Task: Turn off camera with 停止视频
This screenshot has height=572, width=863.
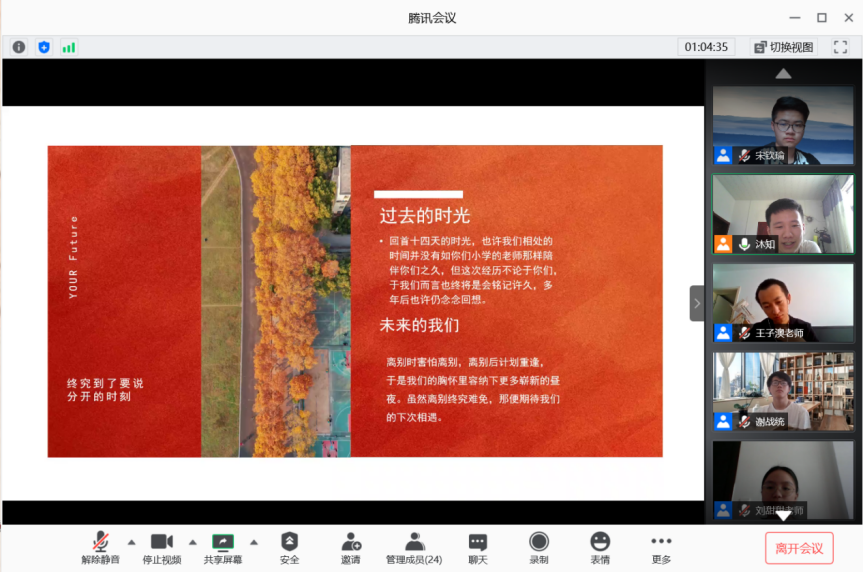Action: tap(162, 547)
